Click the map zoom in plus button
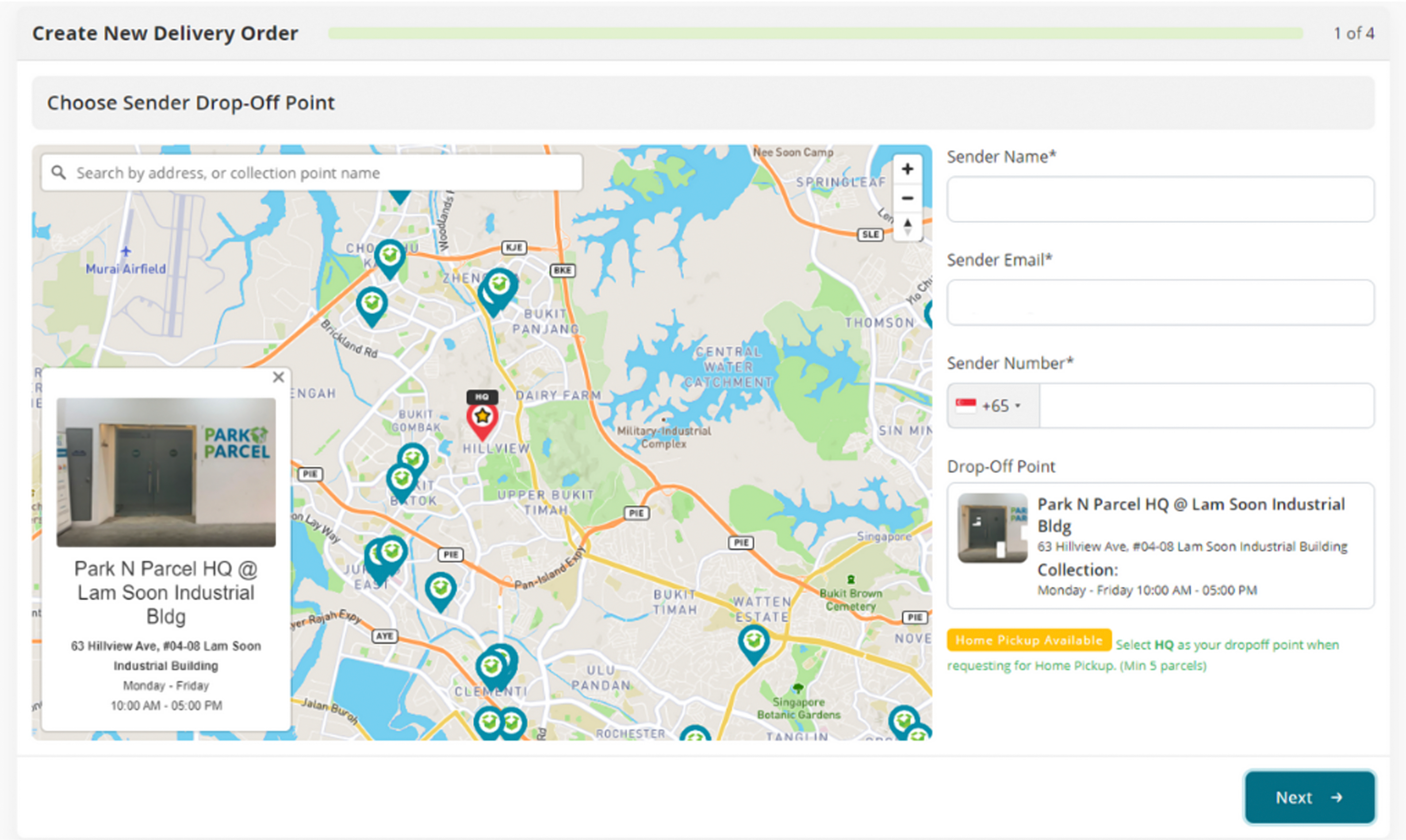The width and height of the screenshot is (1406, 840). click(x=907, y=169)
